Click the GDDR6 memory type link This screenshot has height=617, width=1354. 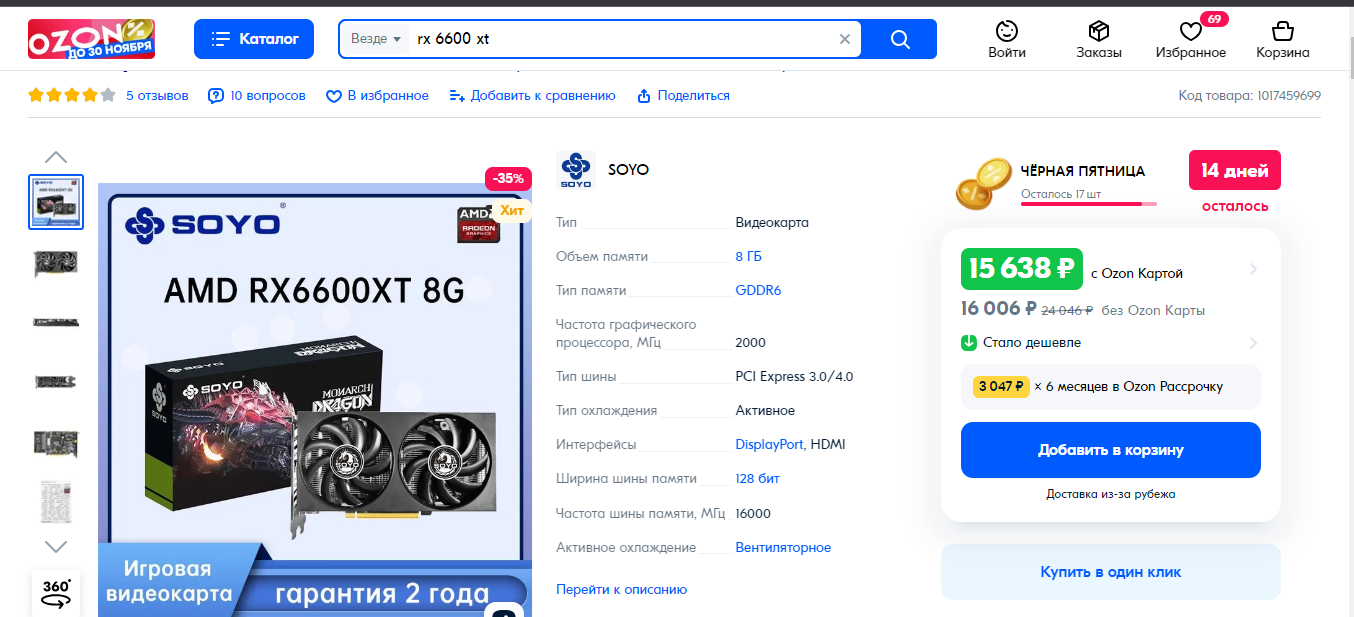coord(758,291)
